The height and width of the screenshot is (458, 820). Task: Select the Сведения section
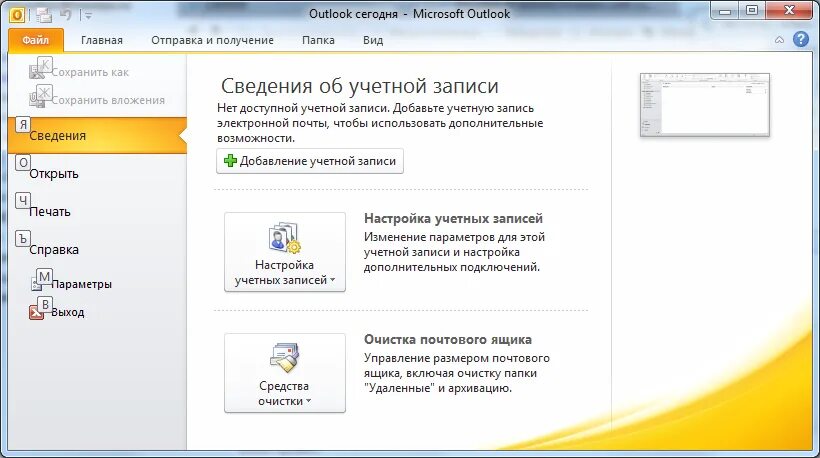click(x=97, y=135)
